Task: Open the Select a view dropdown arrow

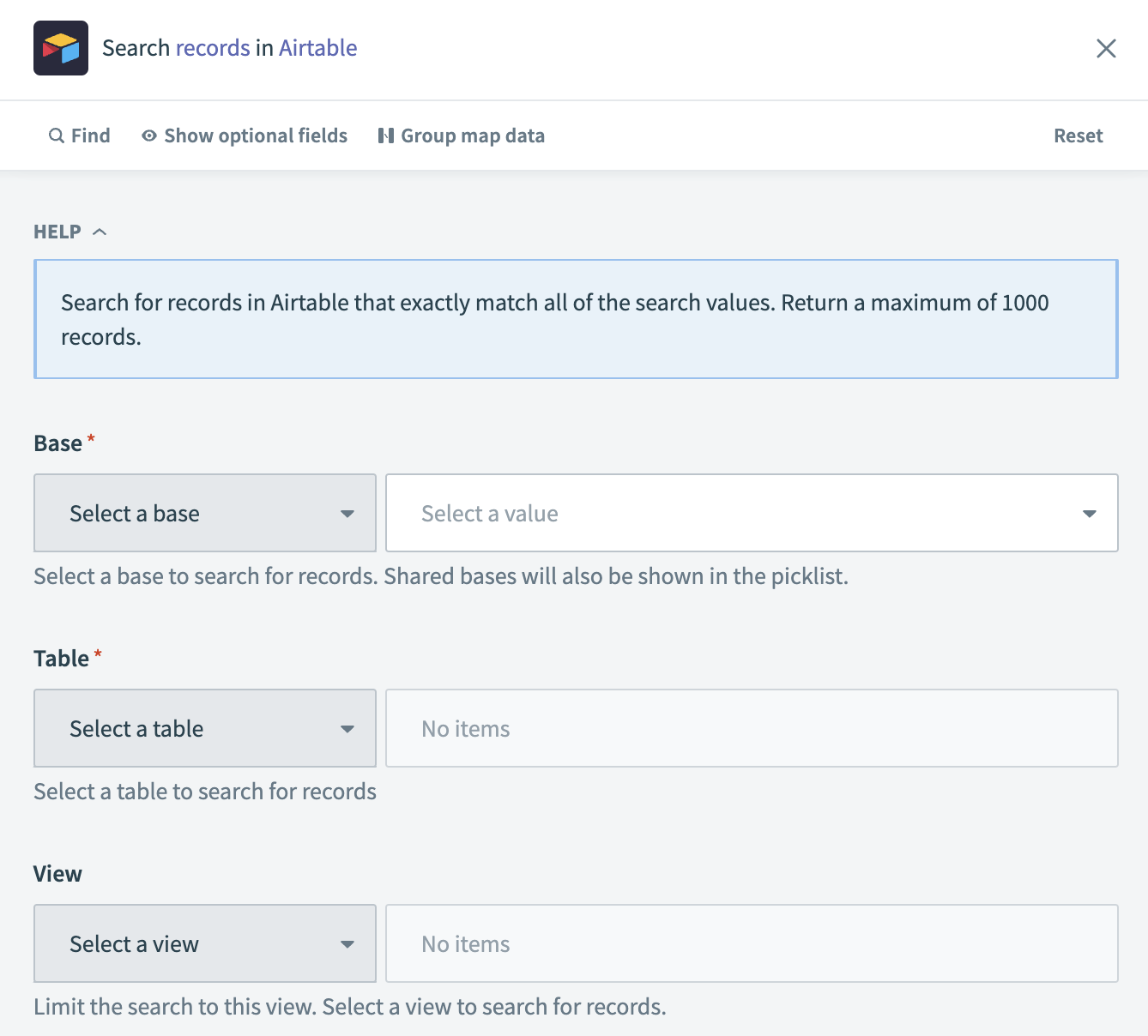Action: coord(347,943)
